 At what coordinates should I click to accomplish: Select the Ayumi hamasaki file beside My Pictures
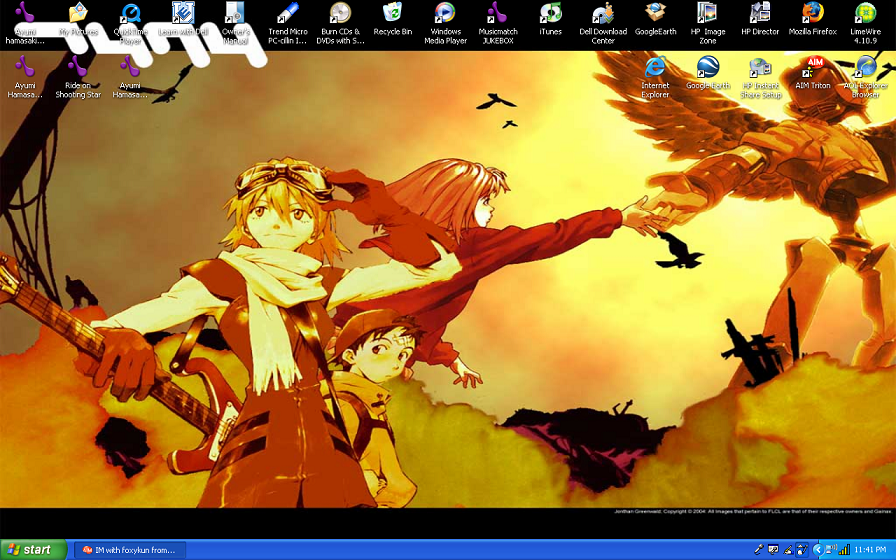pyautogui.click(x=25, y=23)
